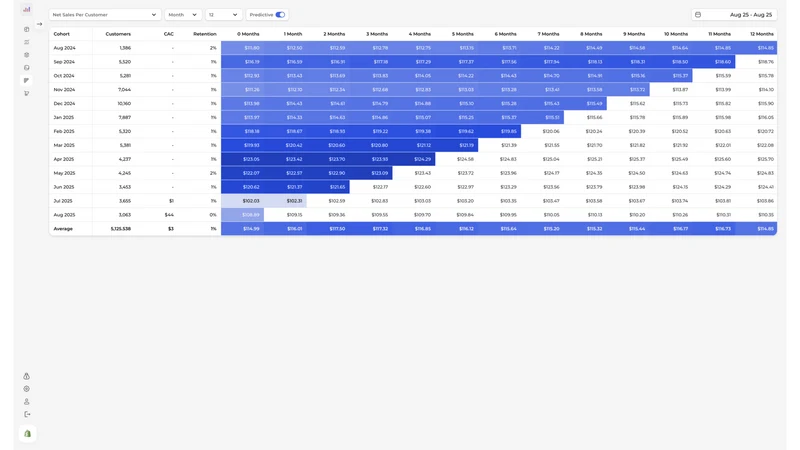Open the headset-shaped sidebar icon
800x450 pixels.
[27, 68]
